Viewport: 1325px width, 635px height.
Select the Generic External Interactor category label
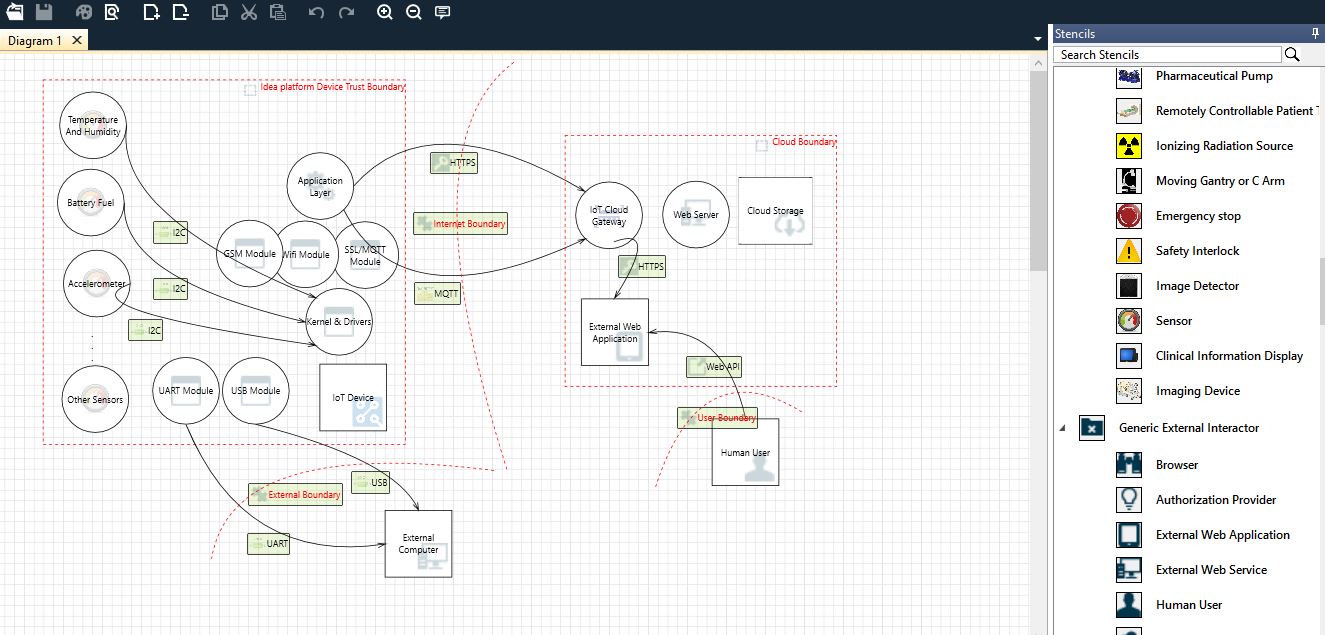pyautogui.click(x=1189, y=428)
